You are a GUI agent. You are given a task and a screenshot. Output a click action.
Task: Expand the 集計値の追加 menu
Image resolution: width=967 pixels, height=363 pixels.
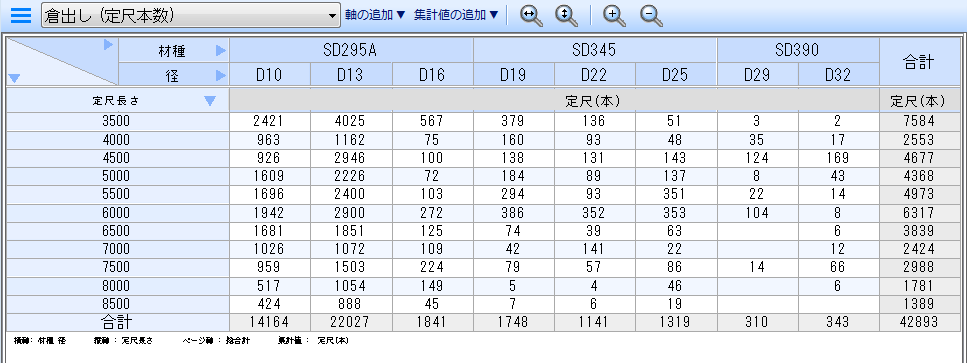456,15
